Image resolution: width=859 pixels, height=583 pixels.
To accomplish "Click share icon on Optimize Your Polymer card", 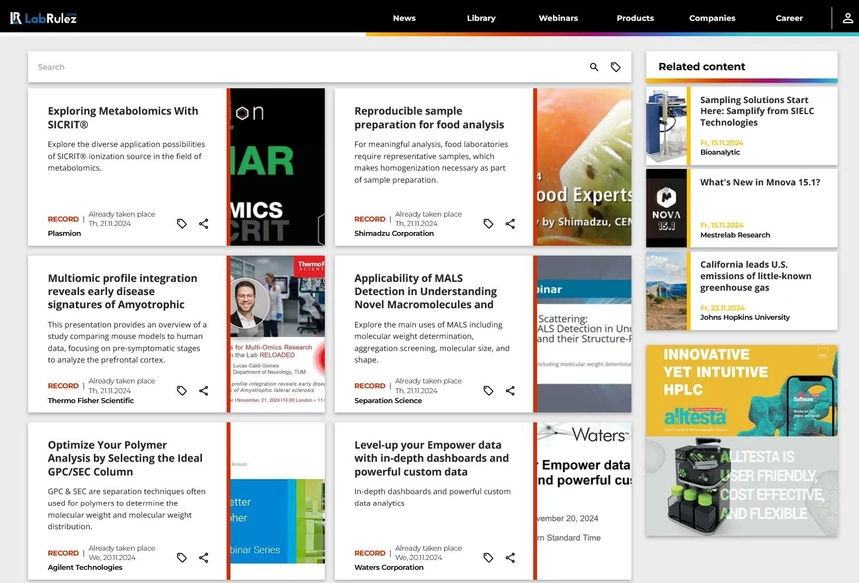I will pos(204,558).
